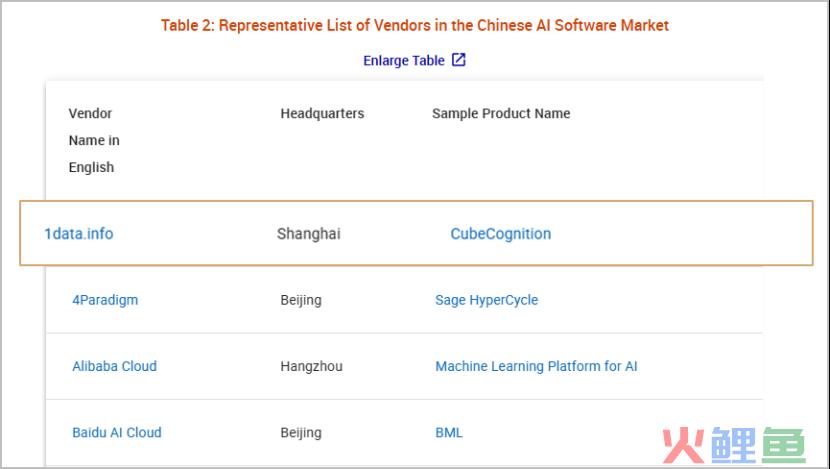The width and height of the screenshot is (830, 469).
Task: Click the red 火 watermark character
Action: click(x=683, y=445)
